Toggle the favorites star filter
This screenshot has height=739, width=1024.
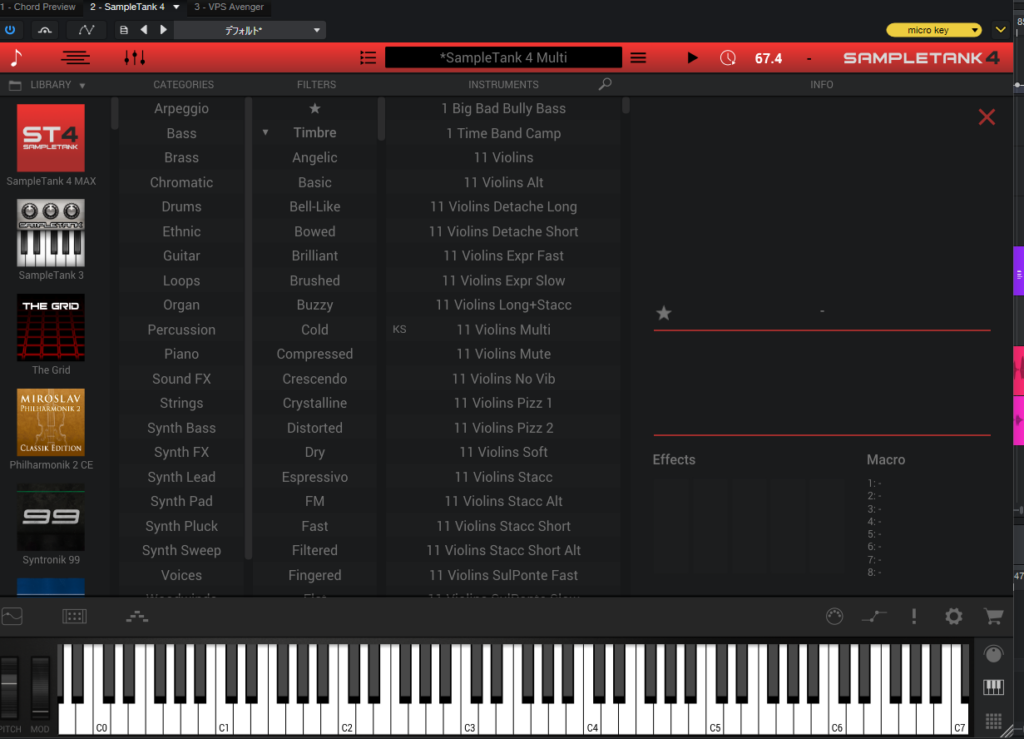315,108
